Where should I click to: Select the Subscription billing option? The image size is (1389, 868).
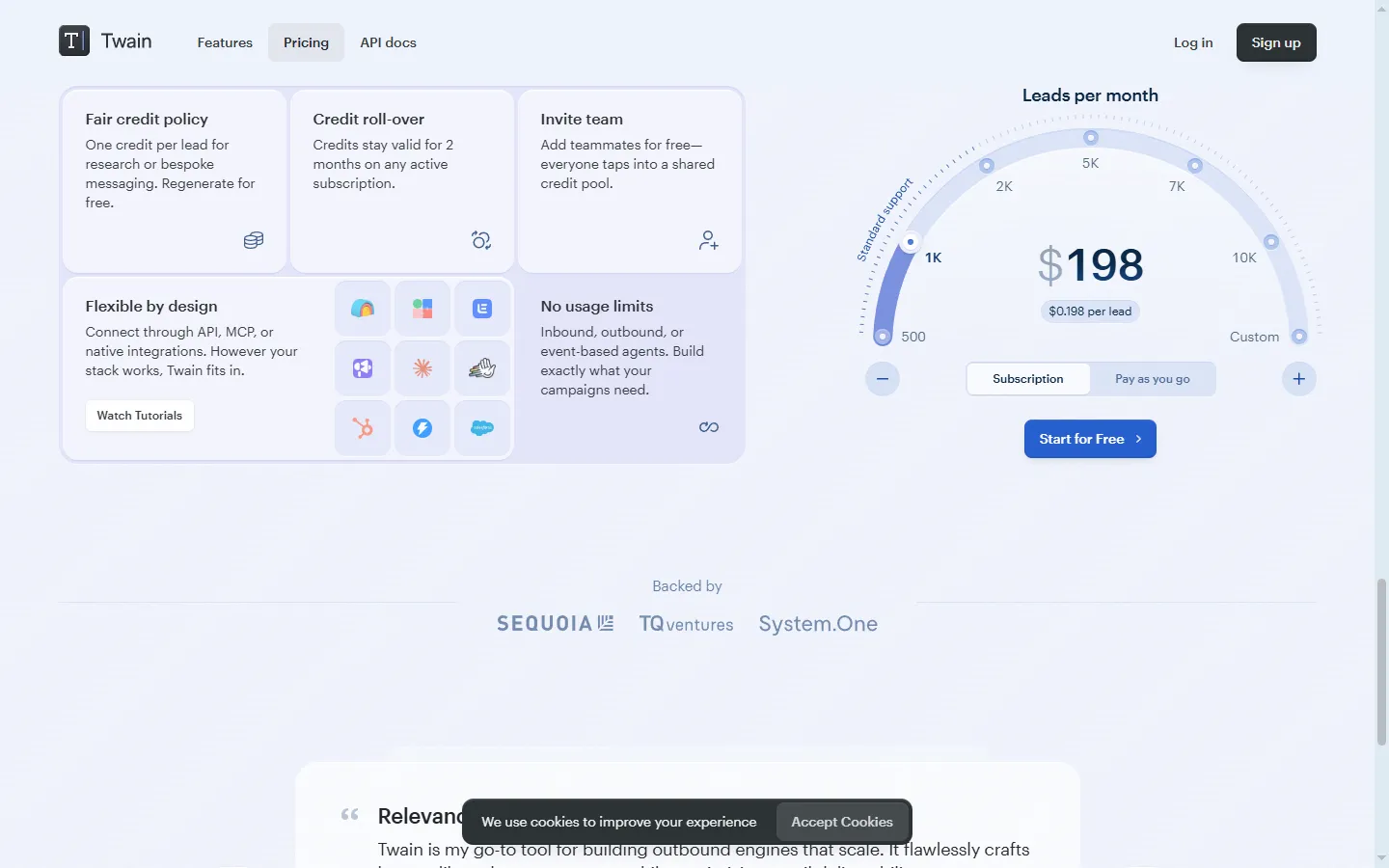pyautogui.click(x=1027, y=379)
